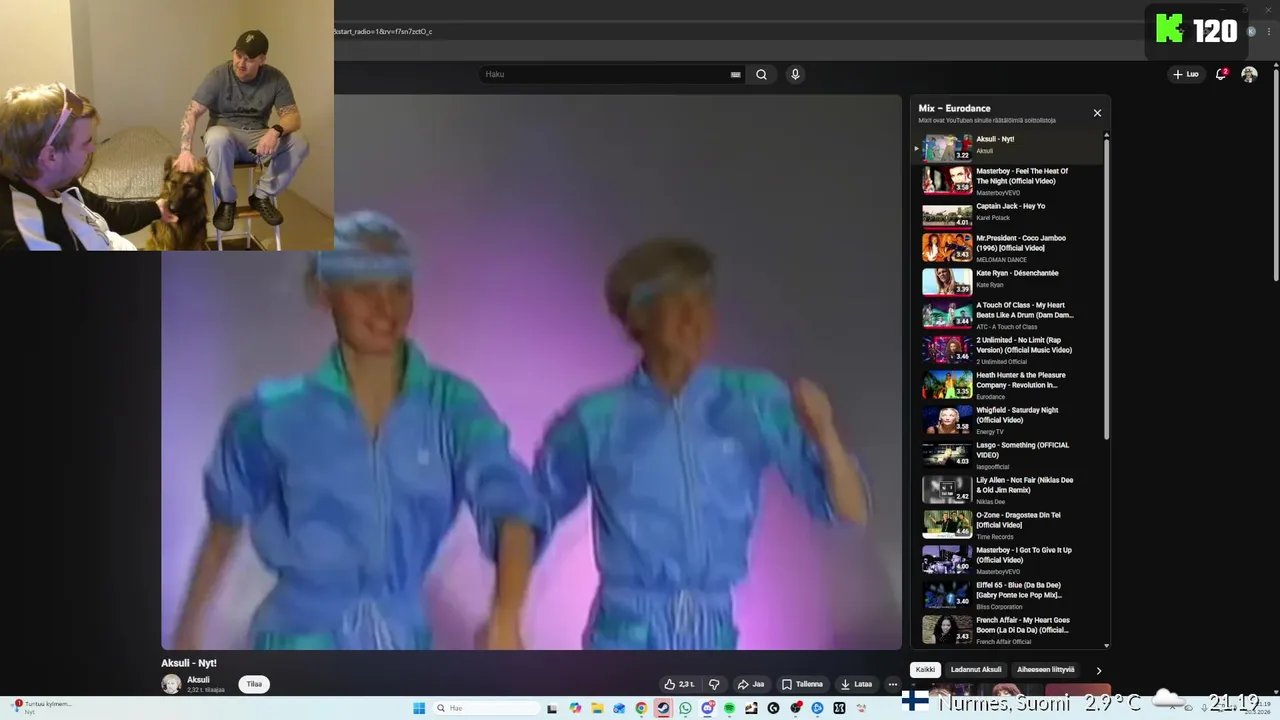Image resolution: width=1280 pixels, height=720 pixels.
Task: Open Discord from the taskbar
Action: point(707,708)
